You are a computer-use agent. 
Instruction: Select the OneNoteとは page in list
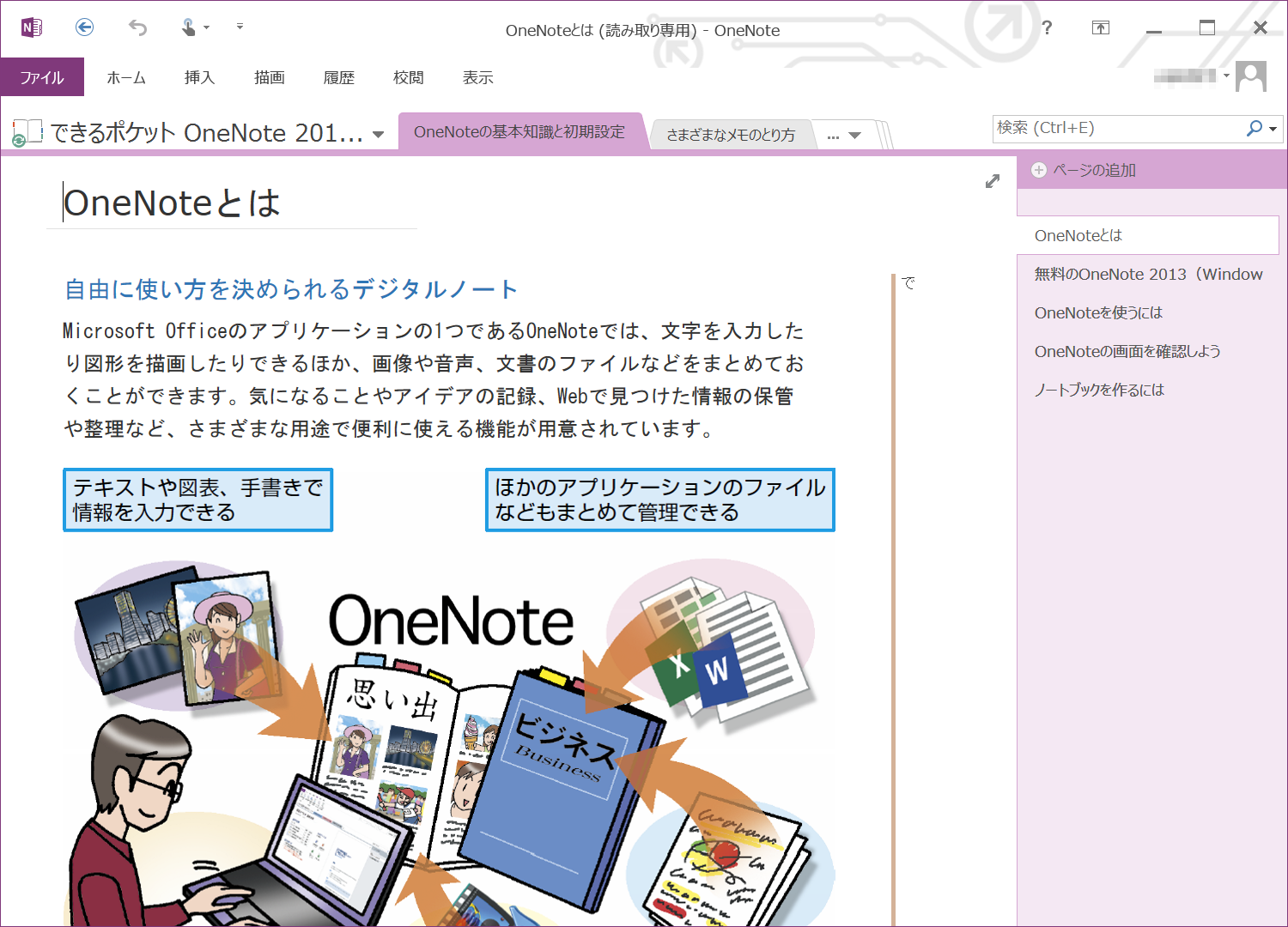(x=1148, y=235)
